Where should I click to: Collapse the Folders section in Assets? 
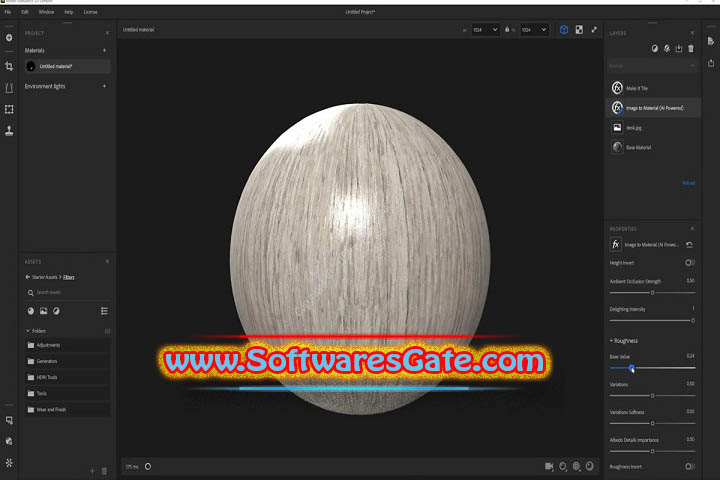point(28,331)
